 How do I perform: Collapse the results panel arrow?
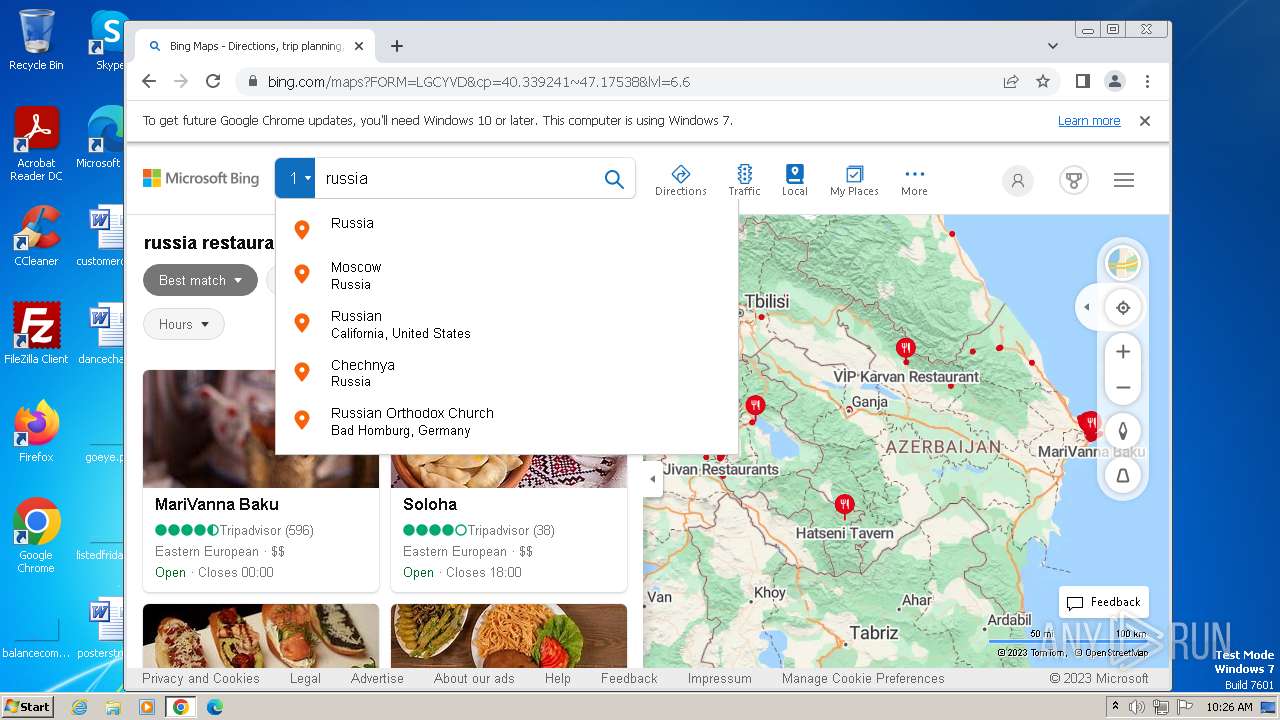(653, 479)
